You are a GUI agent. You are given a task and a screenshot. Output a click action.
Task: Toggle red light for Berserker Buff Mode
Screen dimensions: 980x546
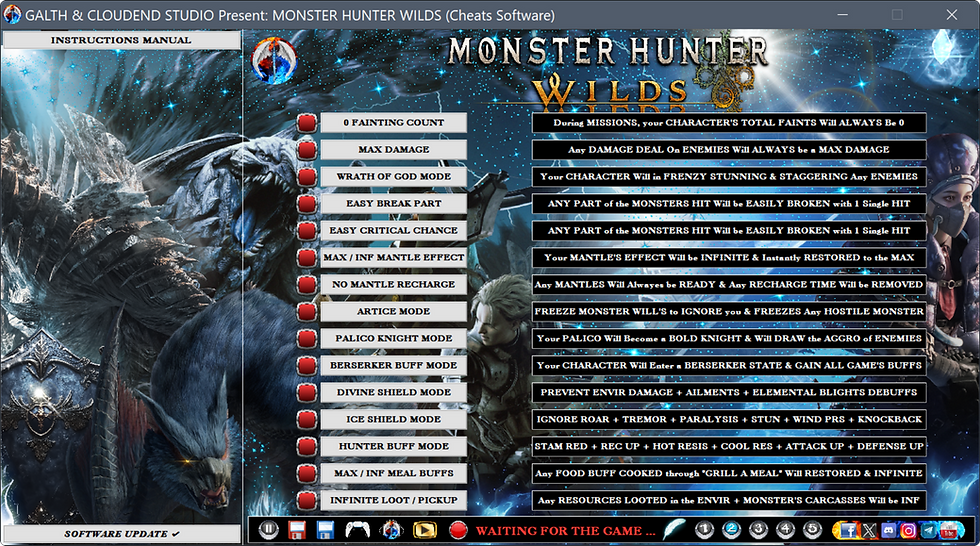tap(307, 365)
